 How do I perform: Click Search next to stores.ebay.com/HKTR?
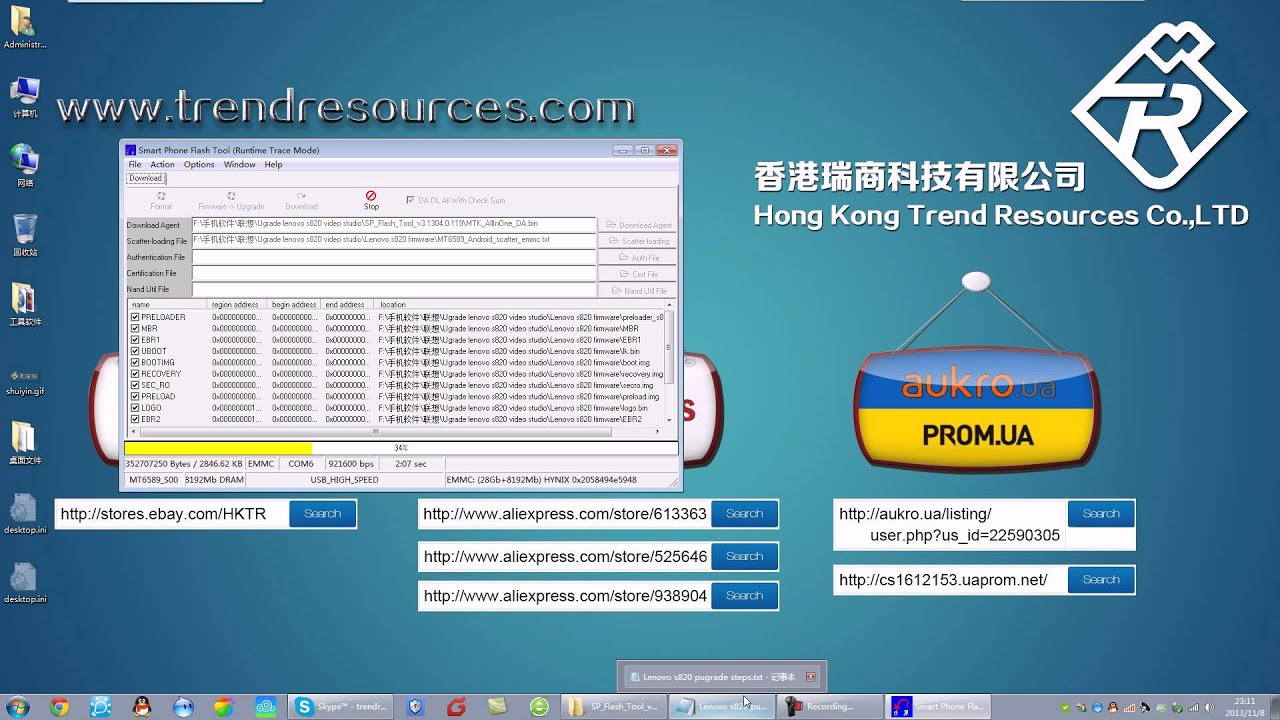(x=322, y=514)
